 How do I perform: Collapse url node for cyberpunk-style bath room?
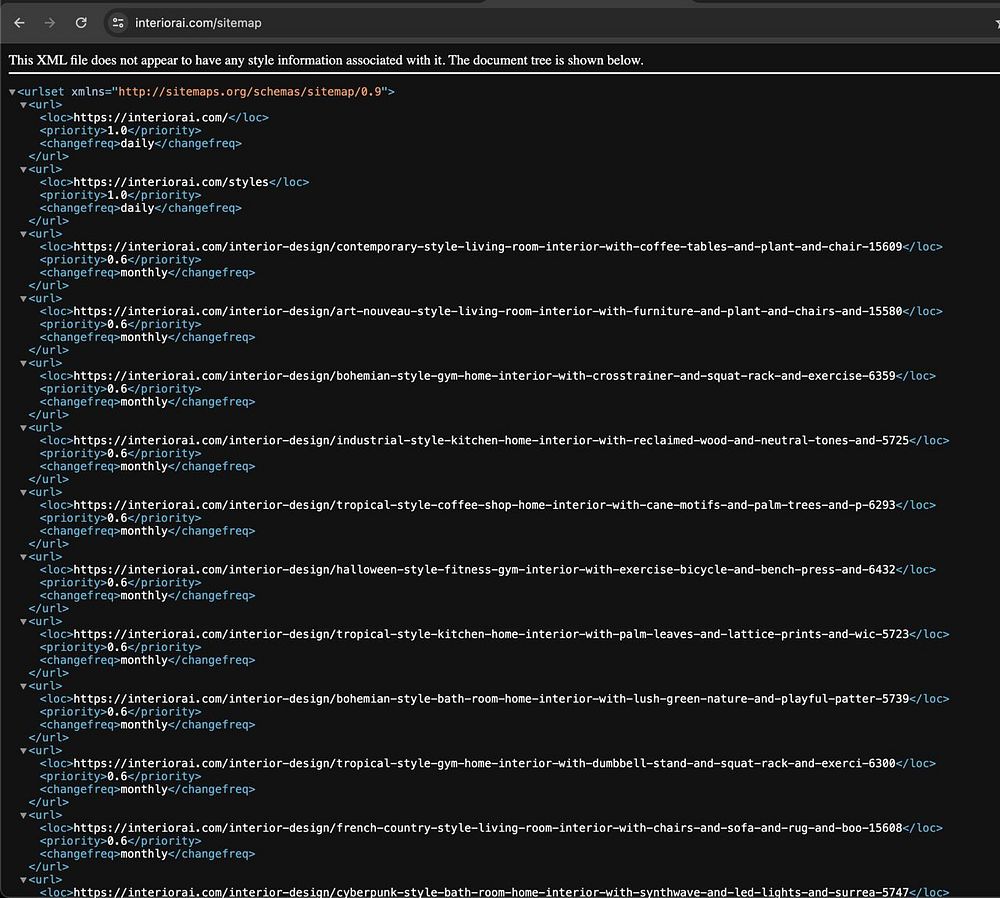pyautogui.click(x=24, y=880)
